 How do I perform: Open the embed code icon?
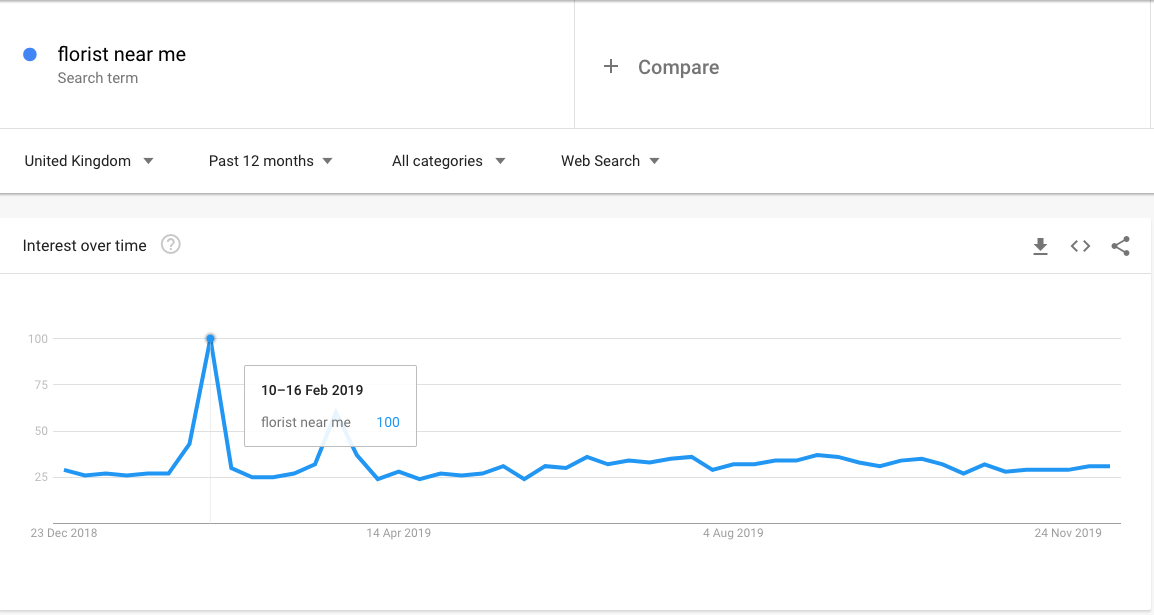click(x=1080, y=246)
